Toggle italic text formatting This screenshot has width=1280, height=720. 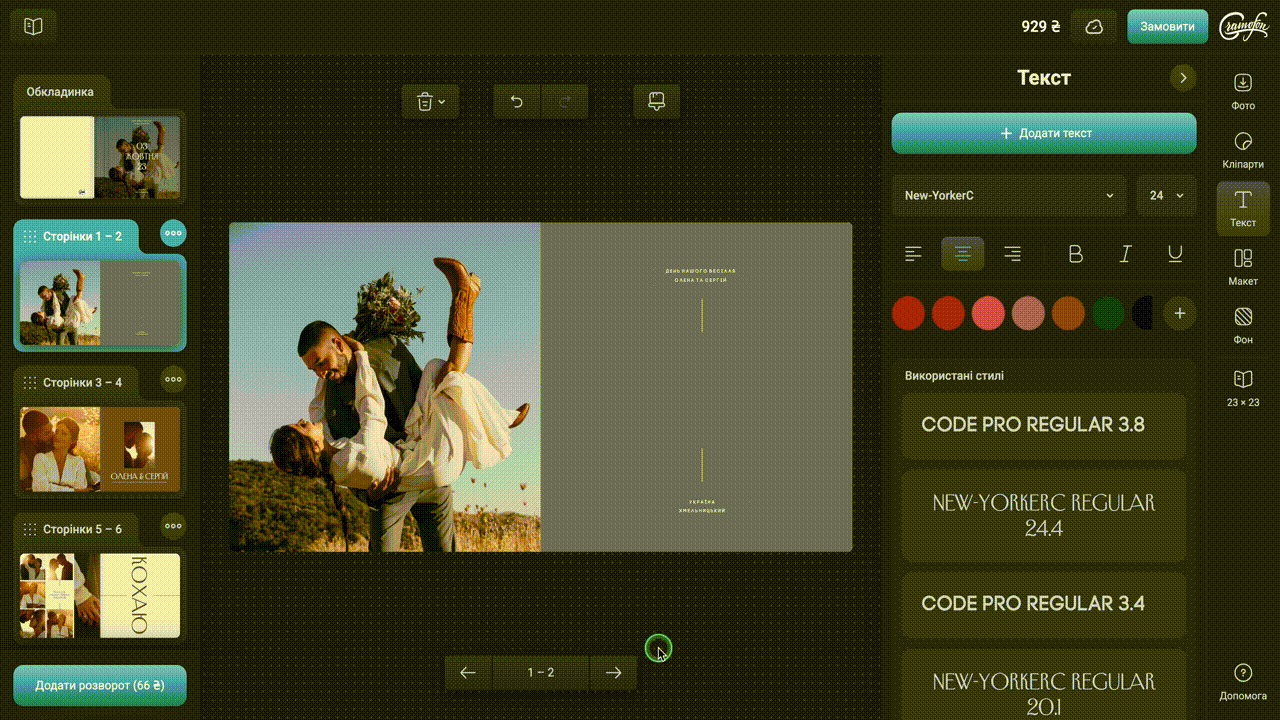pos(1125,254)
